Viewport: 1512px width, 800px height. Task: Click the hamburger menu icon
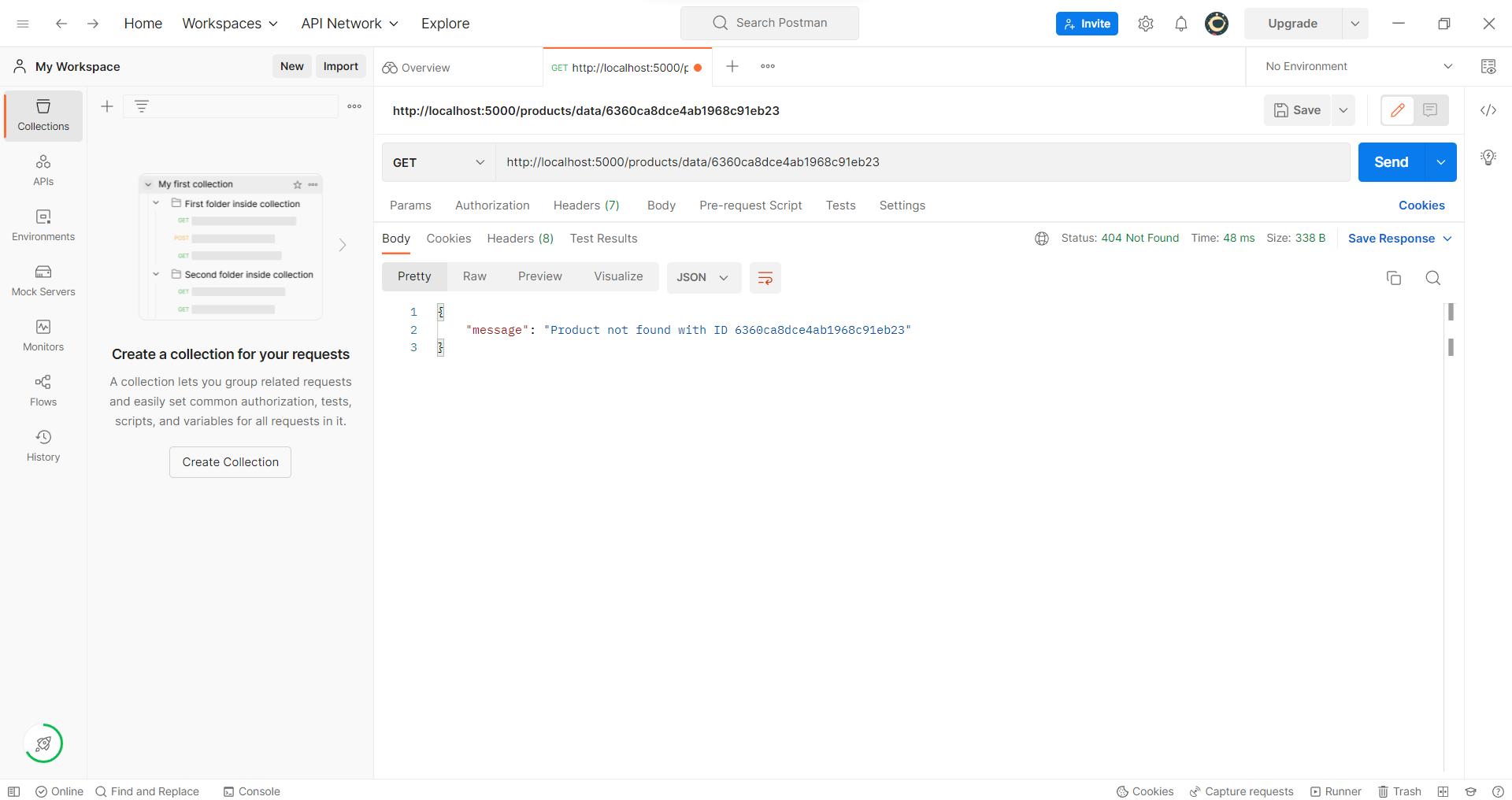(x=23, y=24)
